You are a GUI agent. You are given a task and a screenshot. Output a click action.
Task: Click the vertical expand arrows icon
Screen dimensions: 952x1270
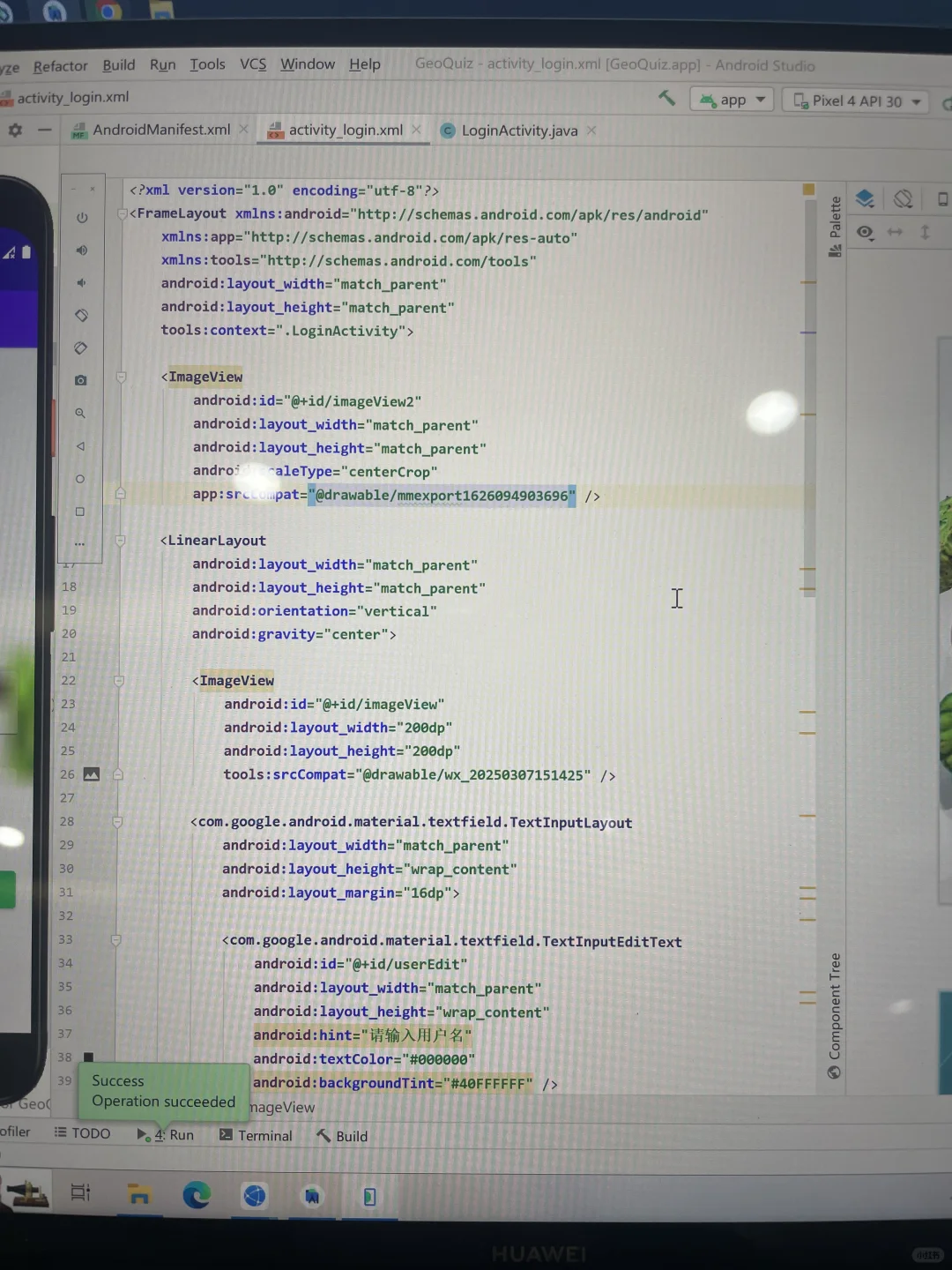925,232
